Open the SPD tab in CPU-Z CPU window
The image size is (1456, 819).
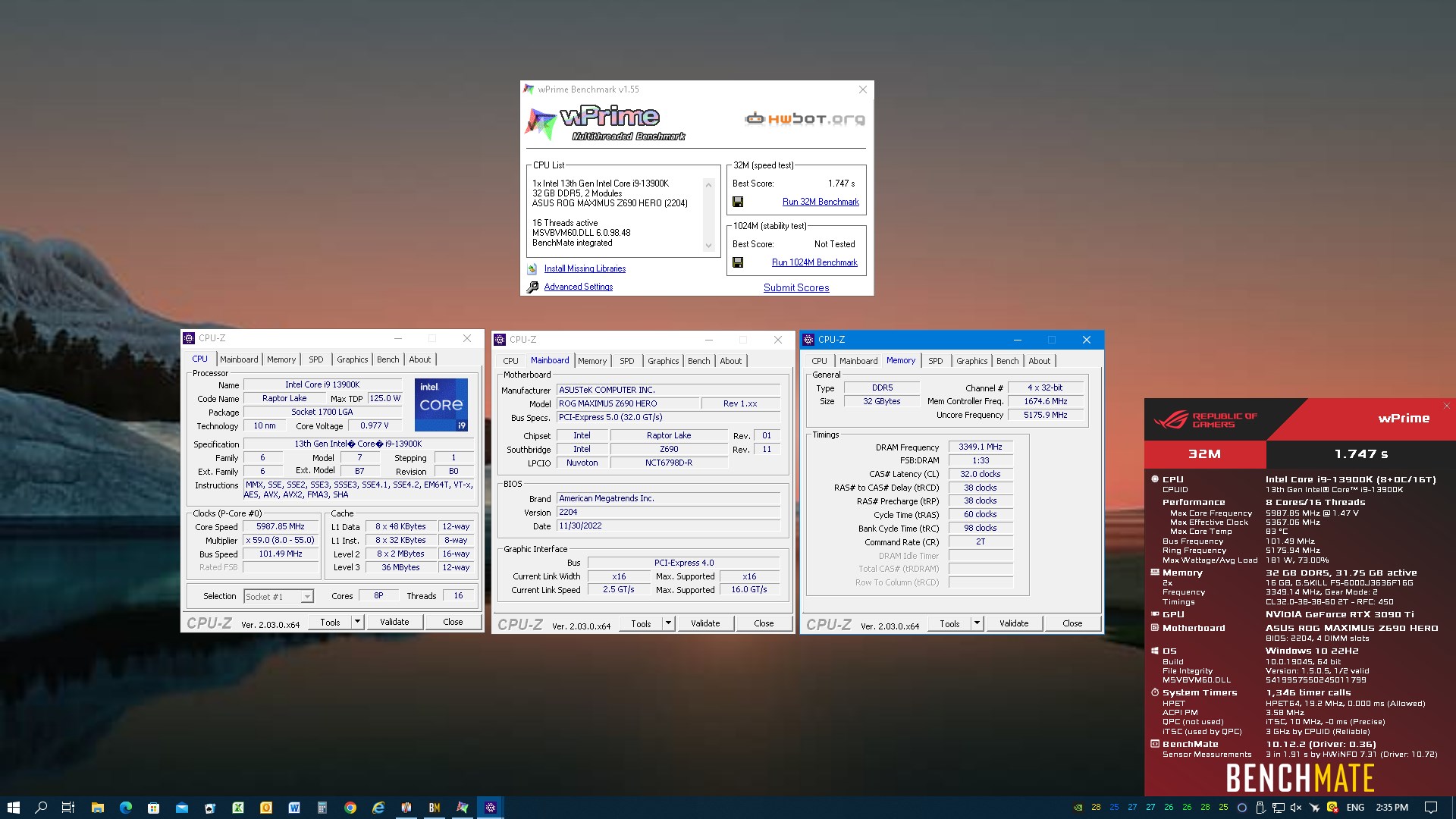click(x=316, y=359)
